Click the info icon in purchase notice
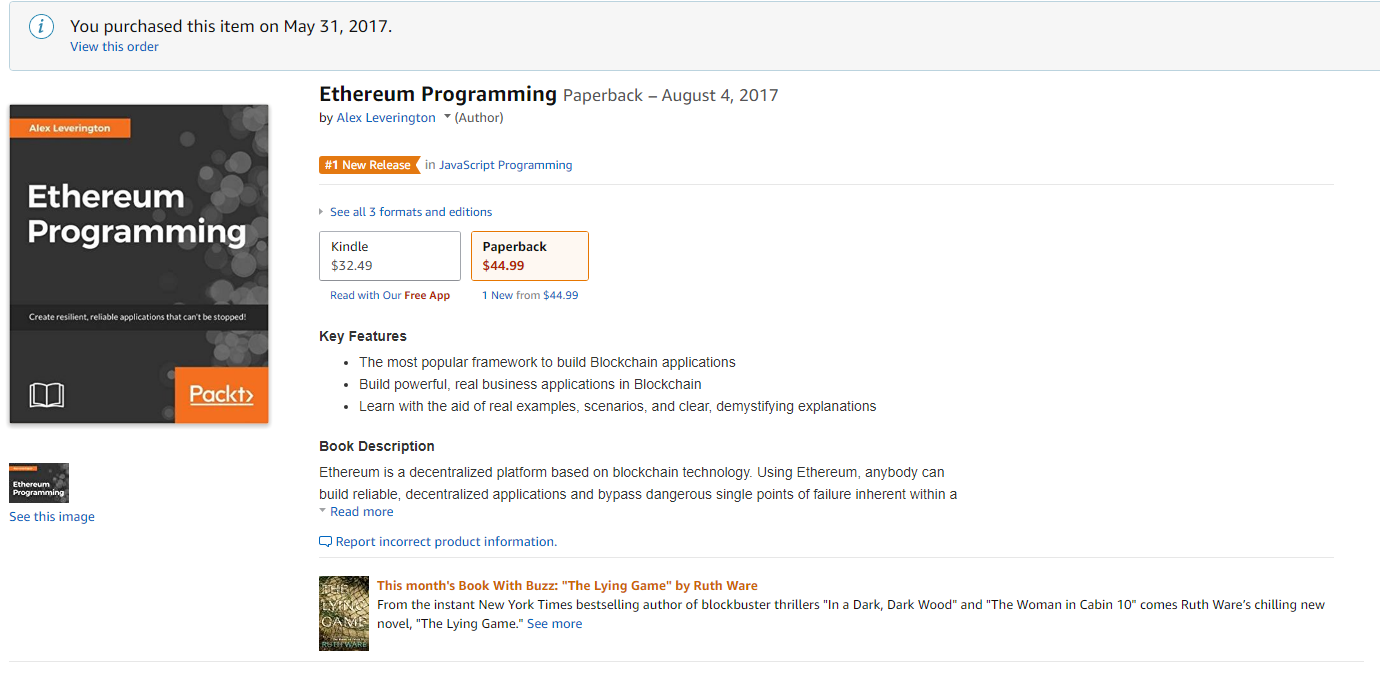Image resolution: width=1380 pixels, height=676 pixels. [x=41, y=27]
